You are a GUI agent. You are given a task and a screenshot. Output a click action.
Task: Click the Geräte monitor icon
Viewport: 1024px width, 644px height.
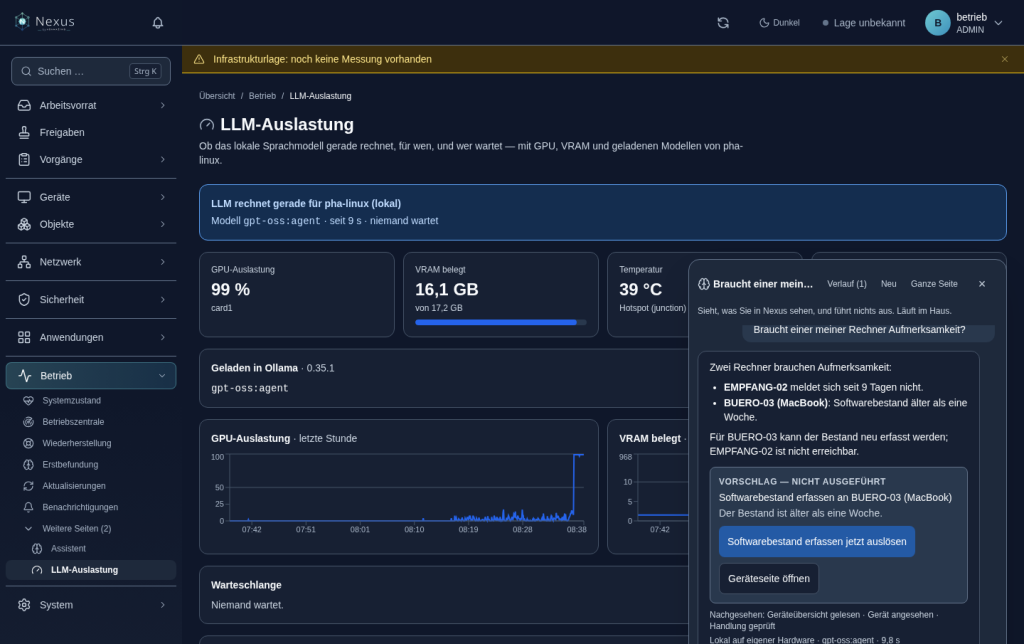coord(24,197)
